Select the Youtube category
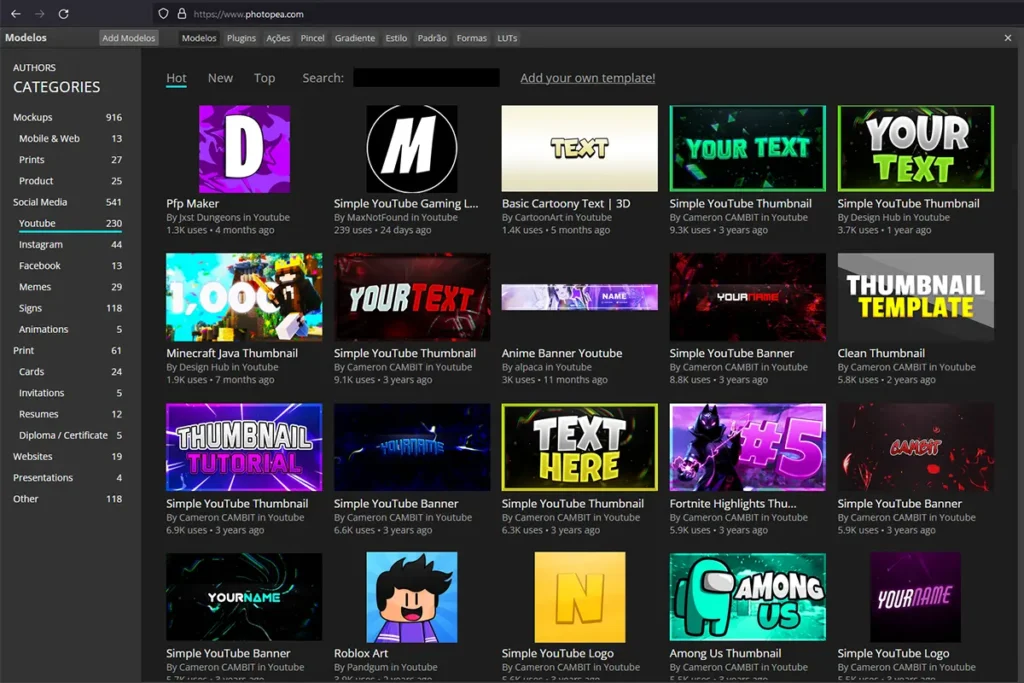This screenshot has height=683, width=1024. tap(70, 223)
